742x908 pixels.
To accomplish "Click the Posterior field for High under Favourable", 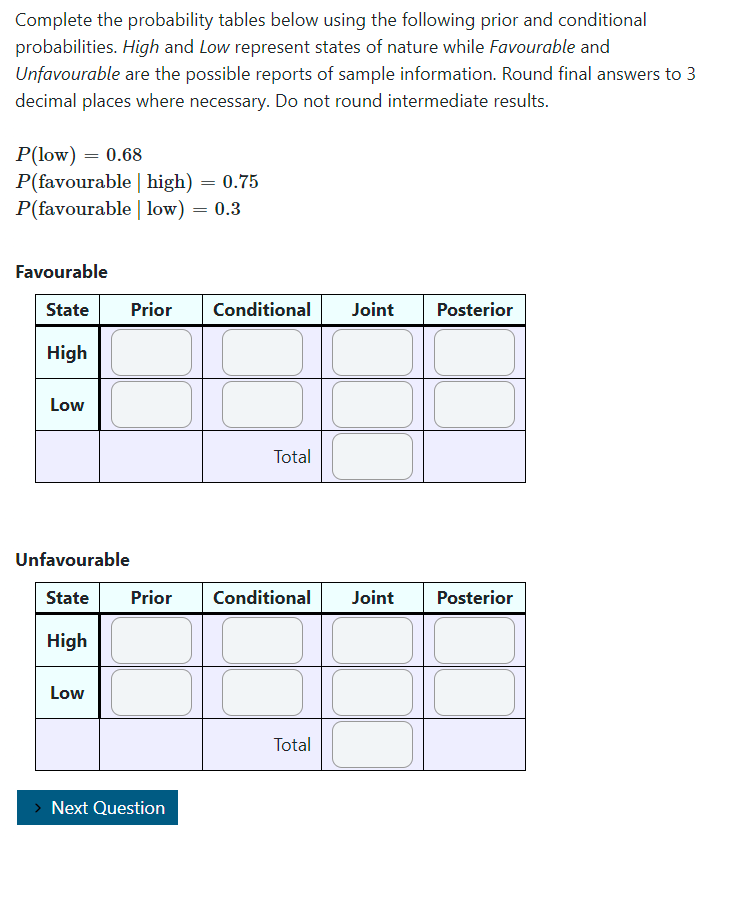I will (x=474, y=352).
